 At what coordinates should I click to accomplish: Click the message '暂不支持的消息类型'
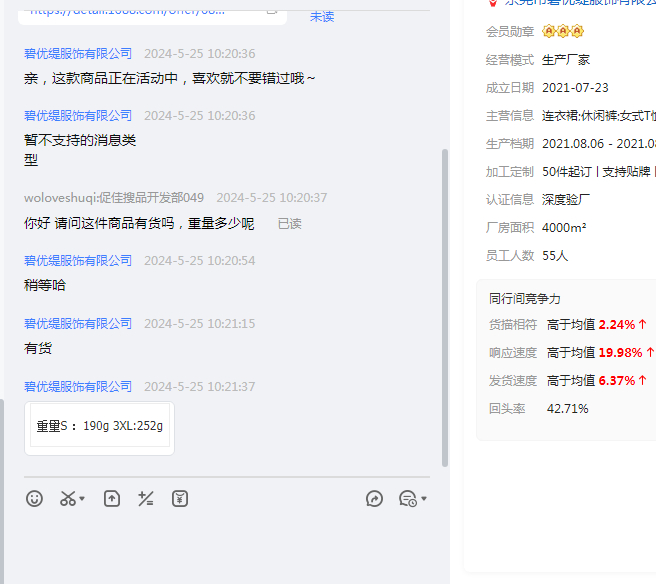80,150
